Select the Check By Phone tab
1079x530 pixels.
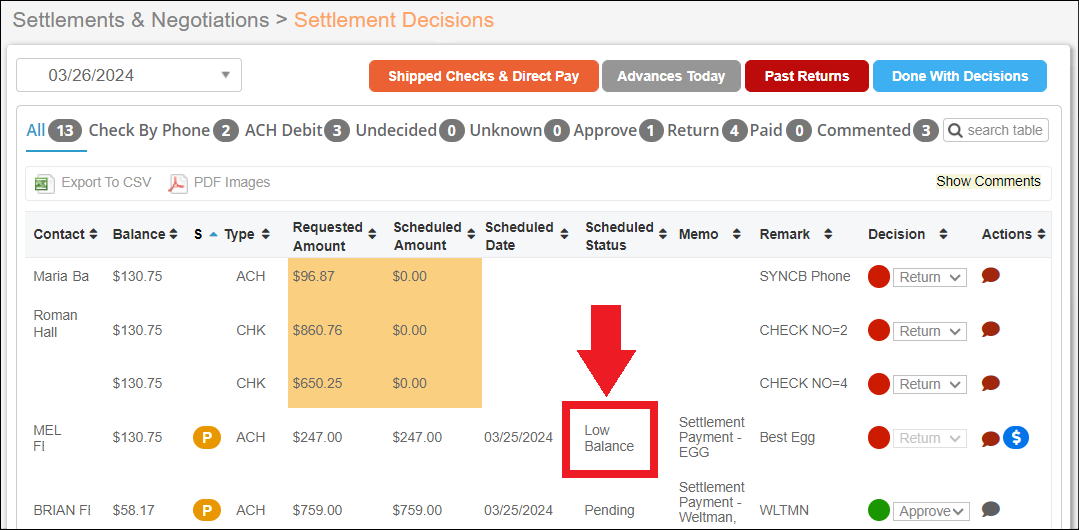click(164, 130)
